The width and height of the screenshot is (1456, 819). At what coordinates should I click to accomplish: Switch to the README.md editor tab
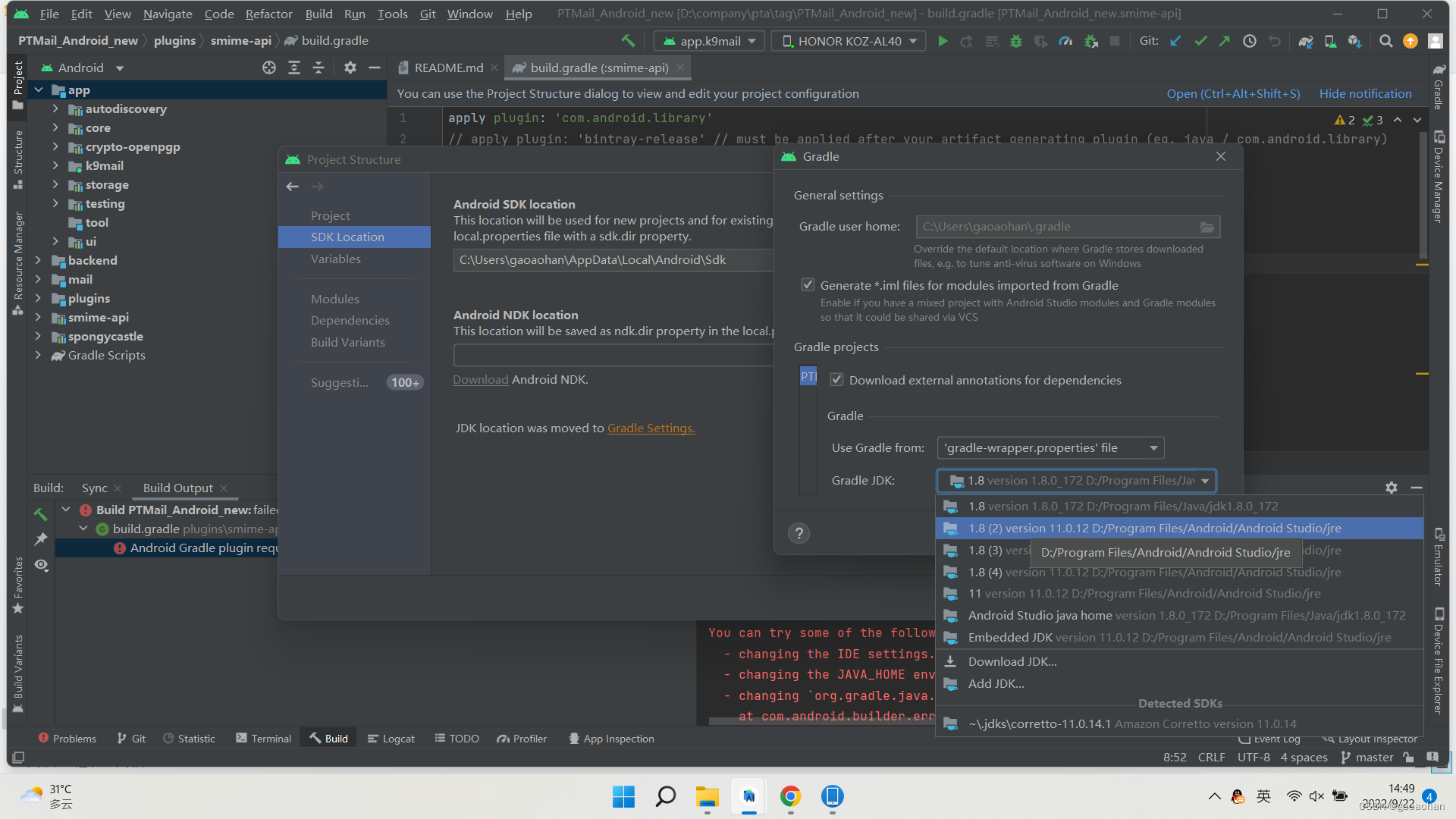click(447, 68)
